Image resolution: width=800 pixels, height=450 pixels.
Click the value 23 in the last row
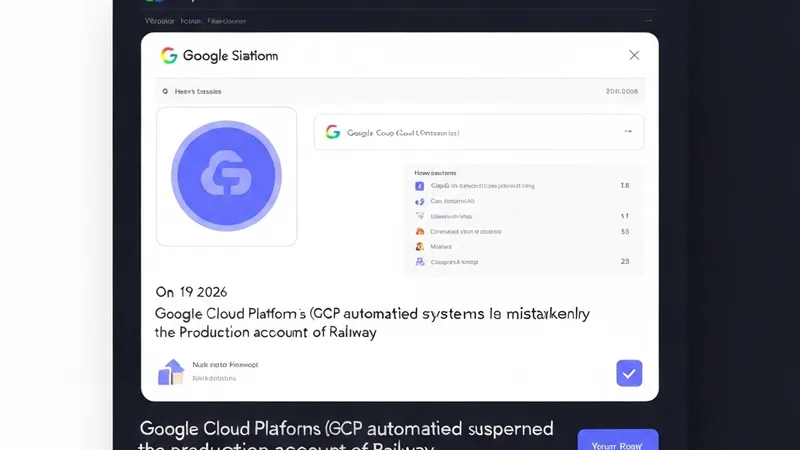click(625, 261)
